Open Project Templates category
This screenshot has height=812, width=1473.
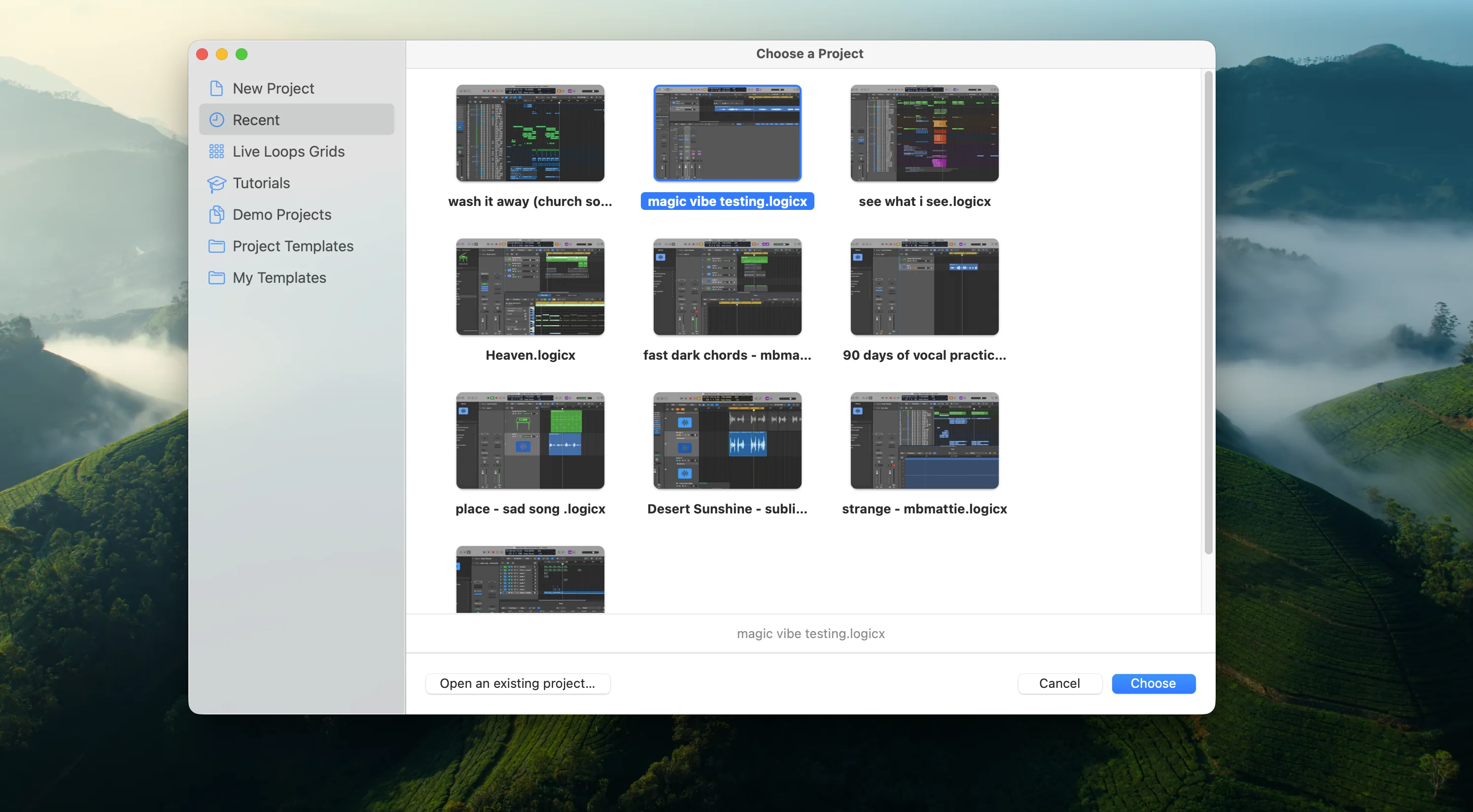click(x=297, y=246)
